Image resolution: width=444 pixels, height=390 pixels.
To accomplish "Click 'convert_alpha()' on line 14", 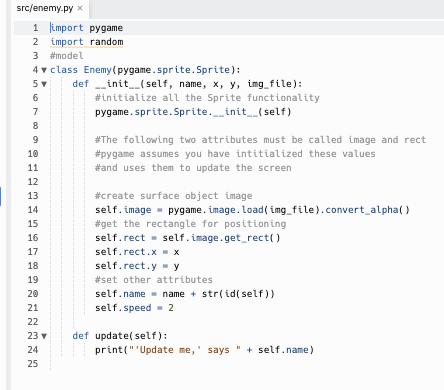I will click(x=367, y=210).
